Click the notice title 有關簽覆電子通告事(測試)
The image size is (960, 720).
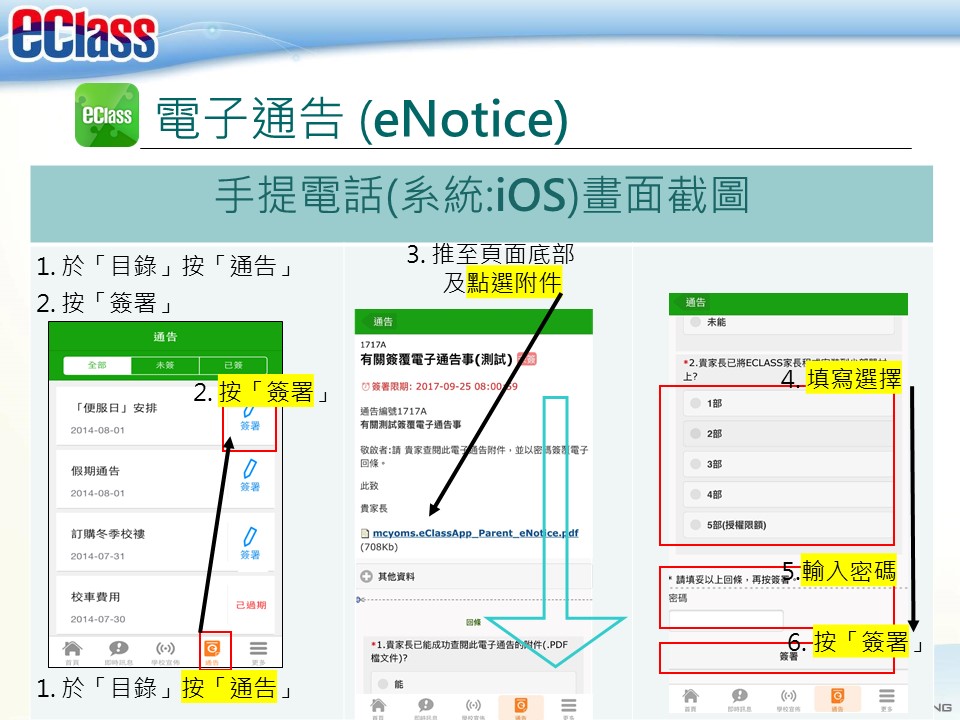(436, 359)
